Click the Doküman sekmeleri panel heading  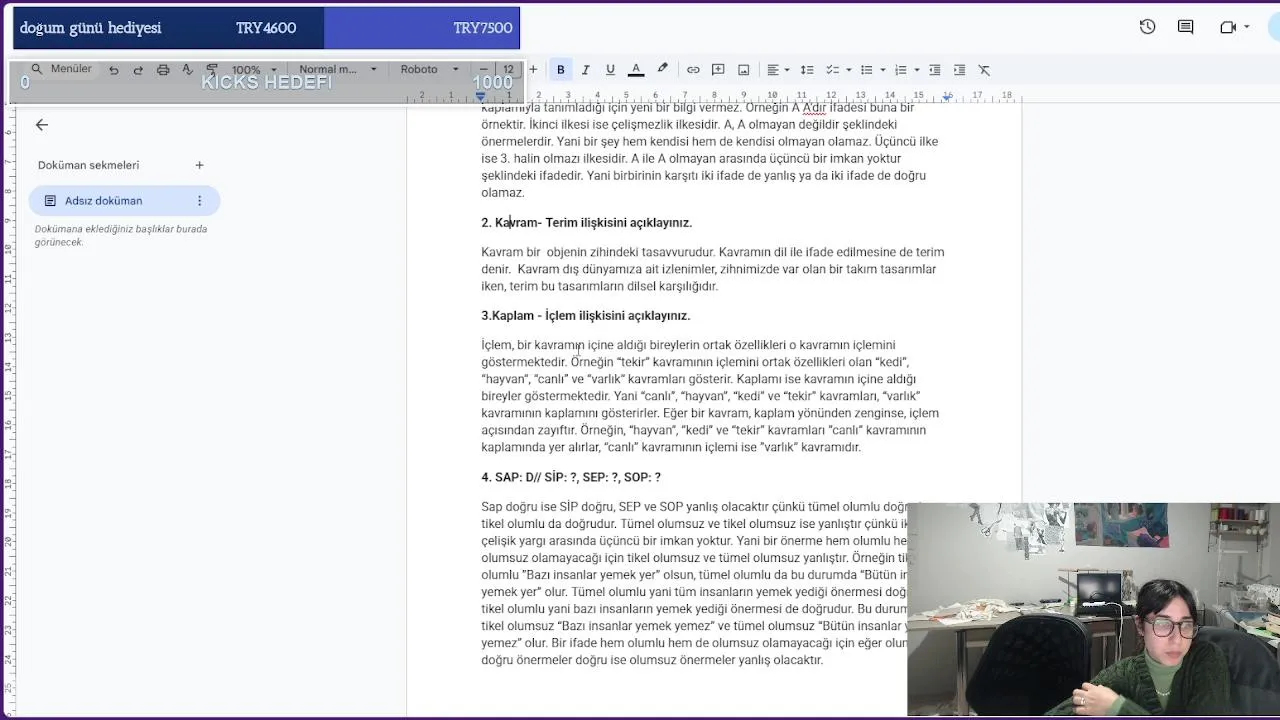(x=88, y=165)
